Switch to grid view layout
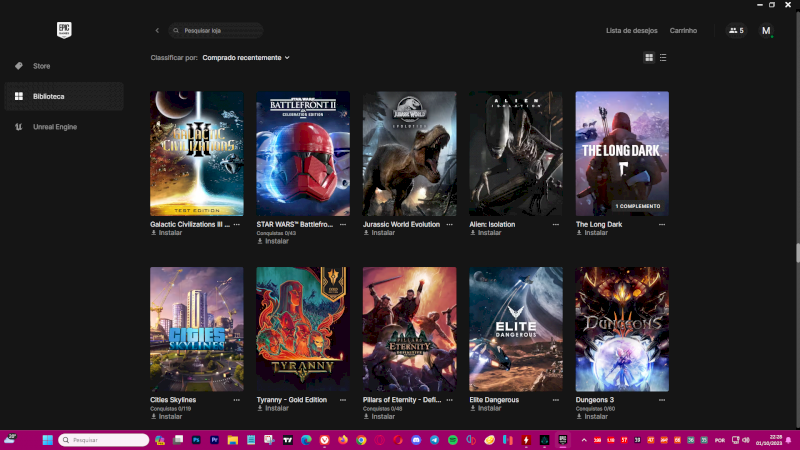Screen dimensions: 800x450 (649, 58)
